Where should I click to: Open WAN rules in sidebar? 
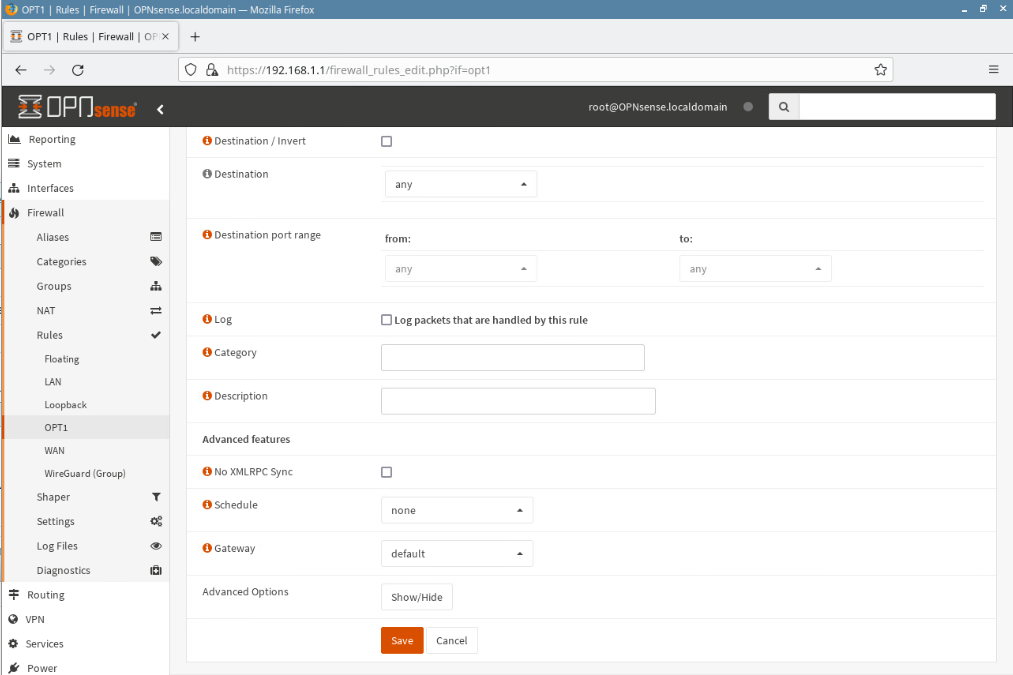pyautogui.click(x=54, y=451)
